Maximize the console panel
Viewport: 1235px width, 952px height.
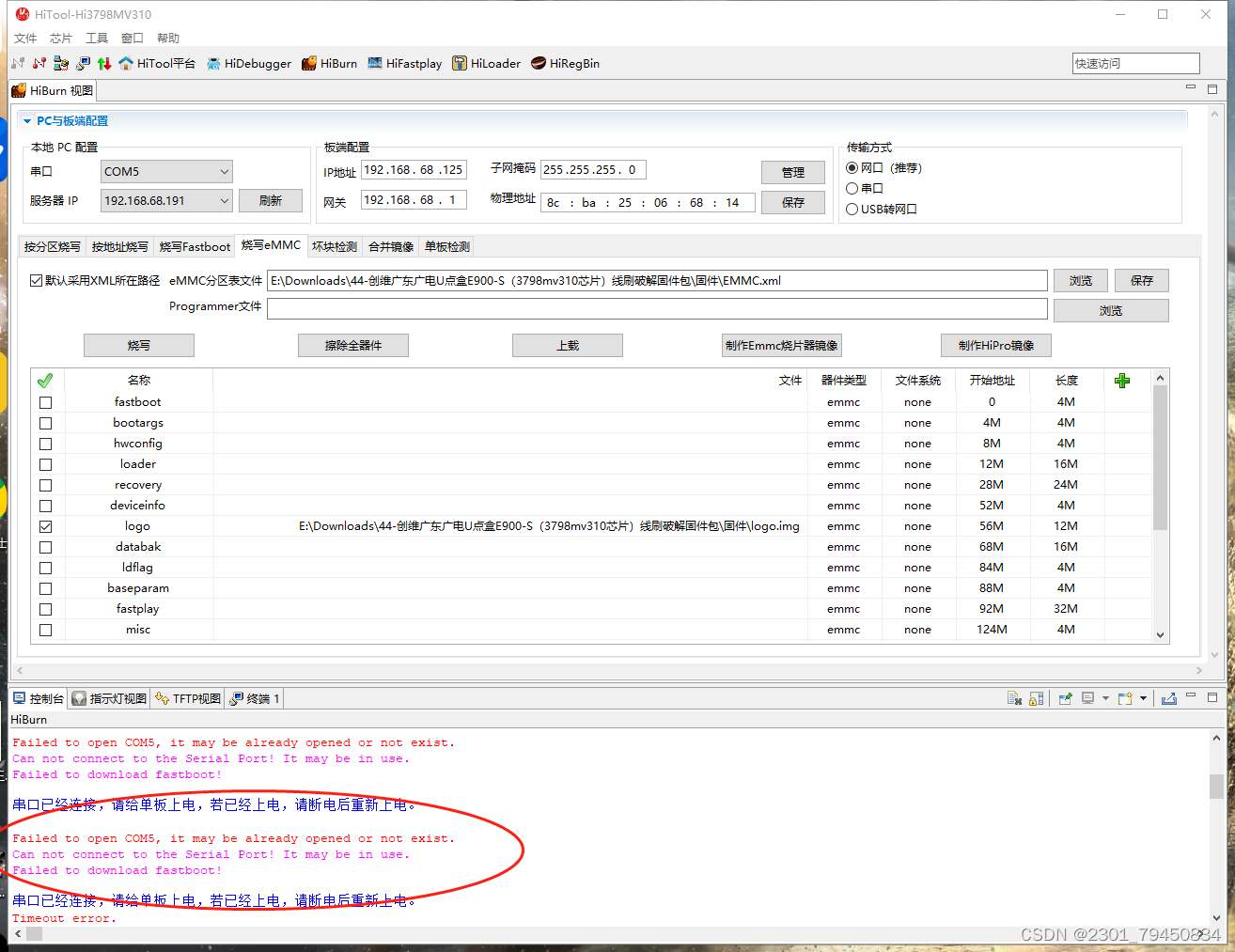coord(1212,697)
